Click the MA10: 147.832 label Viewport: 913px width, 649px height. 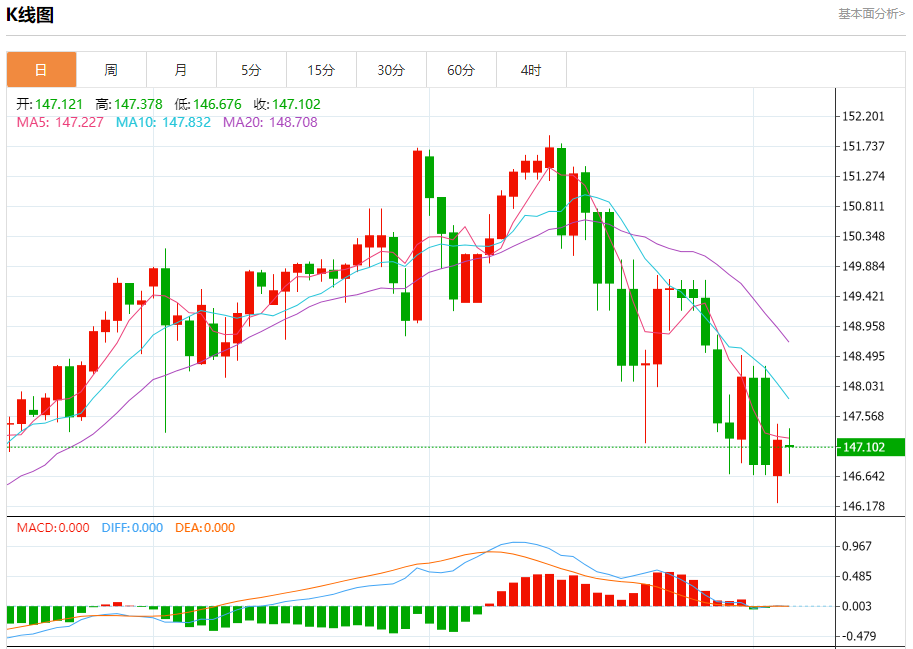(x=163, y=122)
